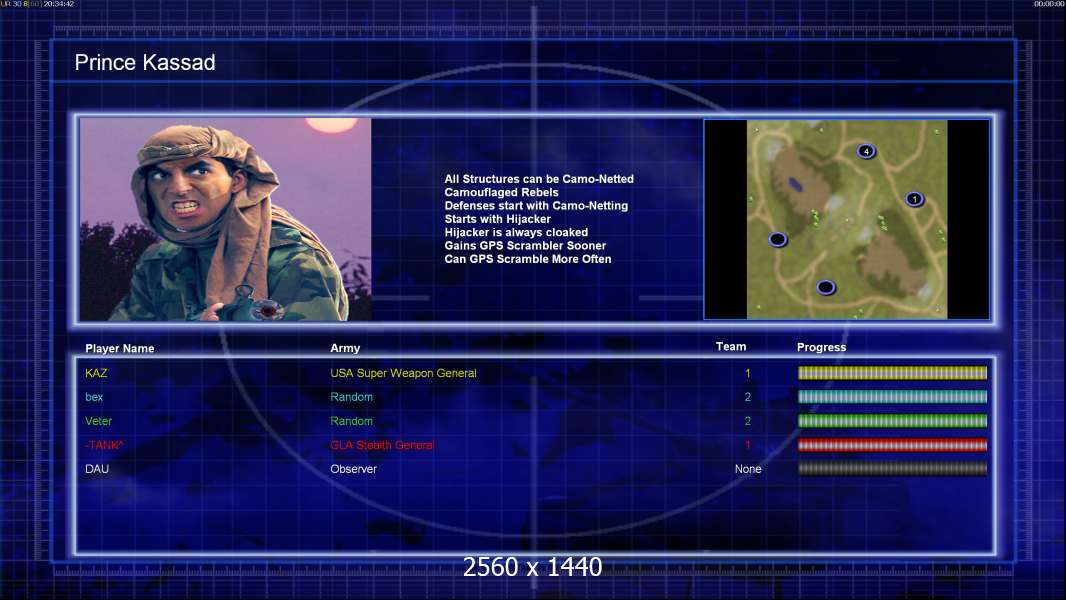Click 'Random' army in Veter's row
The width and height of the screenshot is (1066, 600).
351,421
